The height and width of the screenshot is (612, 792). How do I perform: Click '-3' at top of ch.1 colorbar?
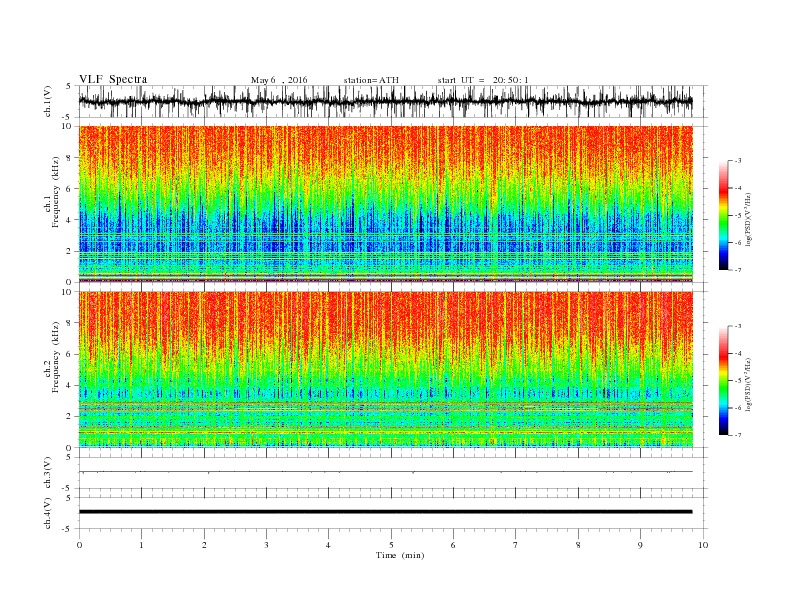pos(738,161)
